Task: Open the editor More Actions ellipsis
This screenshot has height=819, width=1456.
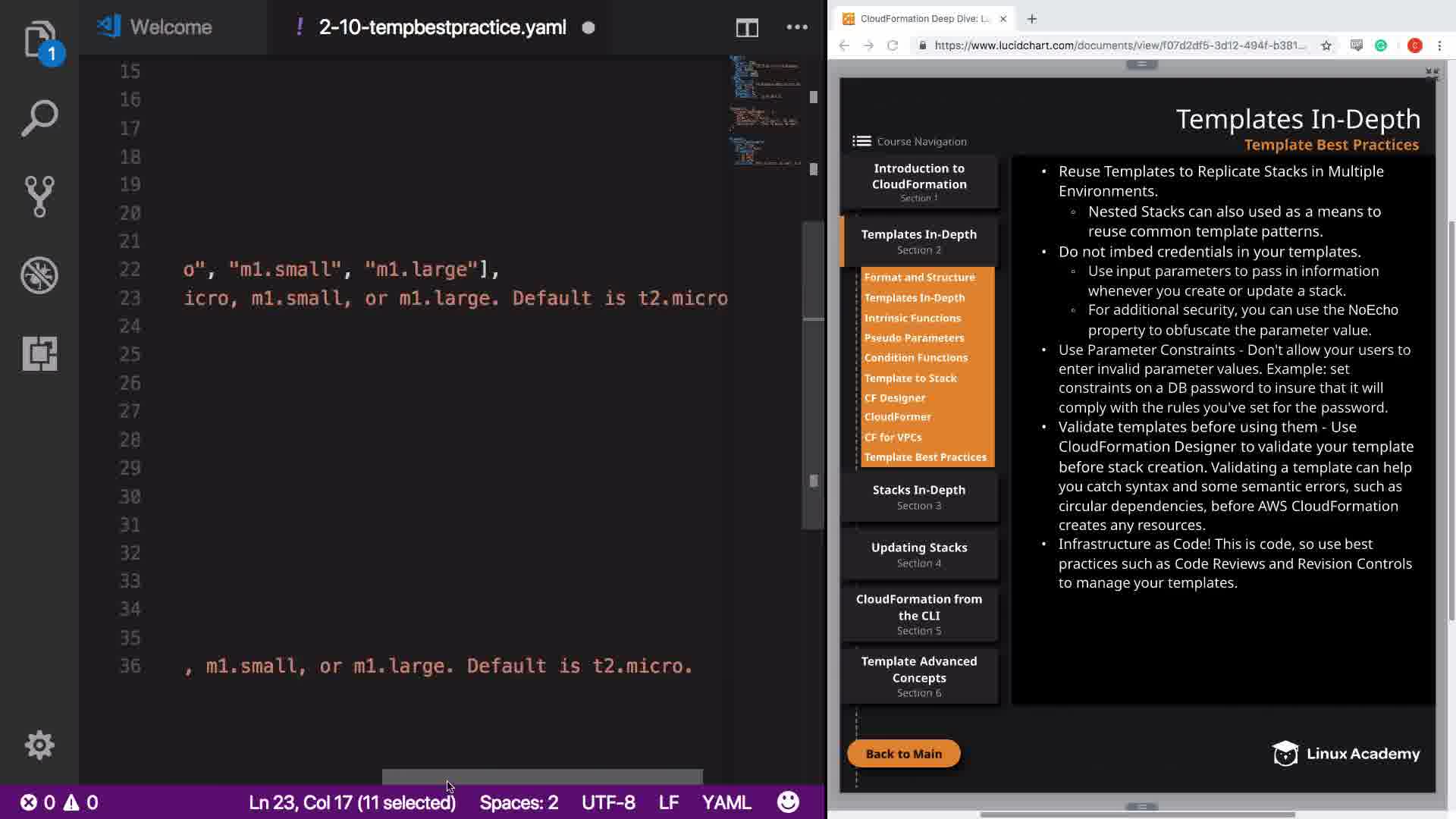Action: pyautogui.click(x=796, y=28)
